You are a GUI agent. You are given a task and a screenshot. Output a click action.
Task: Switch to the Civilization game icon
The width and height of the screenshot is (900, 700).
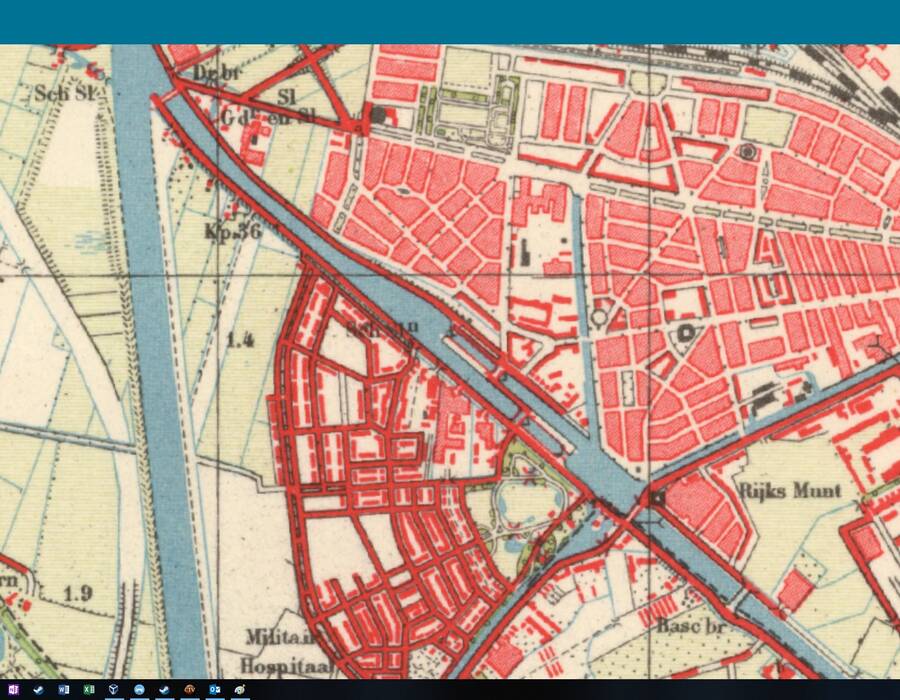pyautogui.click(x=189, y=689)
